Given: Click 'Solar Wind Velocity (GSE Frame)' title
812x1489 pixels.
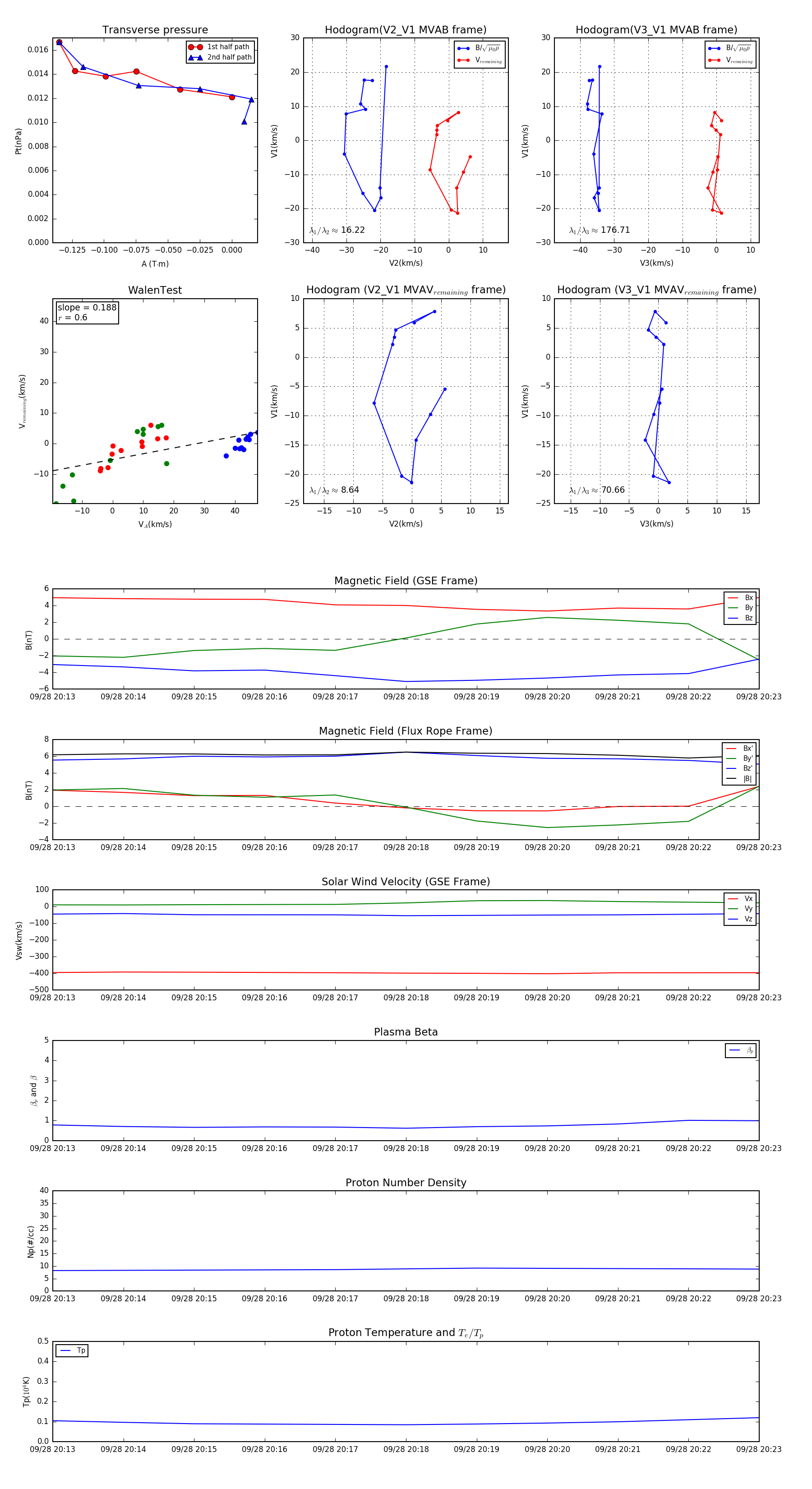Looking at the screenshot, I should click(x=406, y=882).
